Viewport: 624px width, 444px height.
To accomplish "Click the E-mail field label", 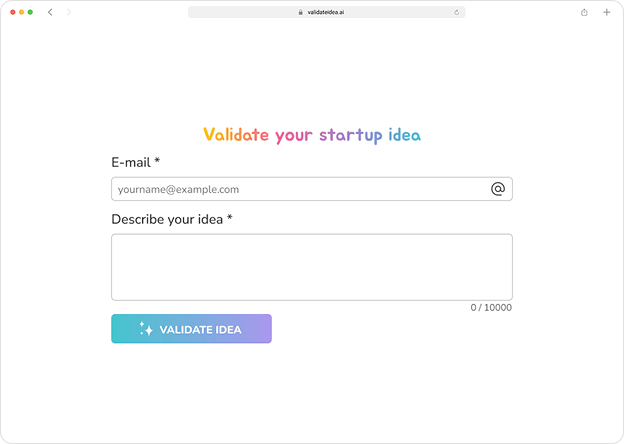I will [x=131, y=162].
